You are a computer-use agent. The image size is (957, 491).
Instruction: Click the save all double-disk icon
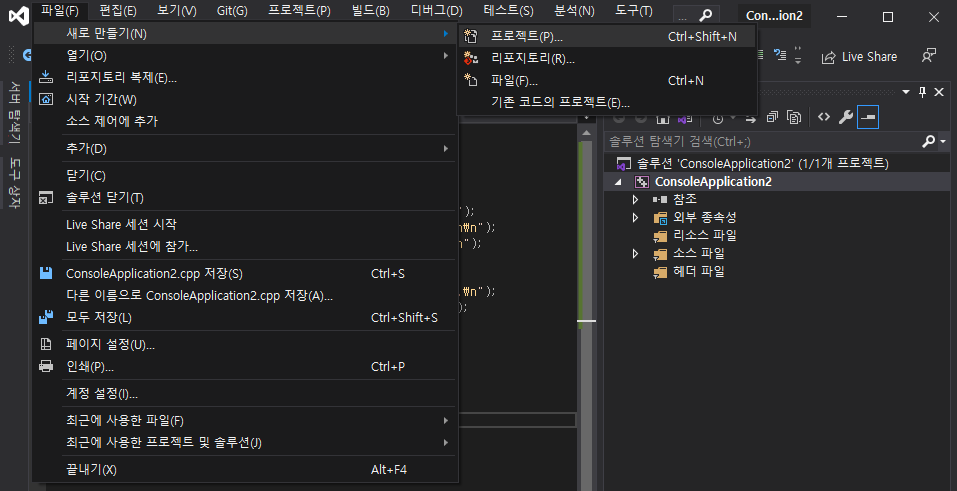pos(46,318)
